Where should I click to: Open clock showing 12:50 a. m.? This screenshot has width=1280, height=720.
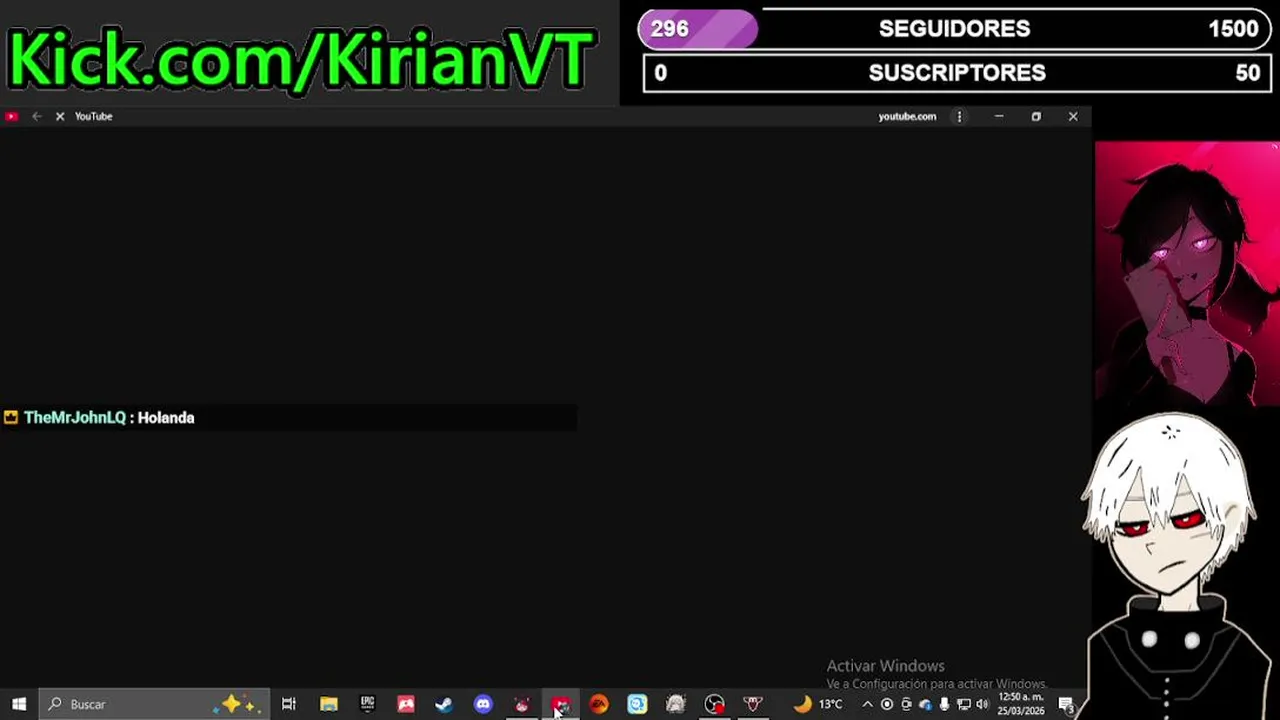(x=1020, y=704)
